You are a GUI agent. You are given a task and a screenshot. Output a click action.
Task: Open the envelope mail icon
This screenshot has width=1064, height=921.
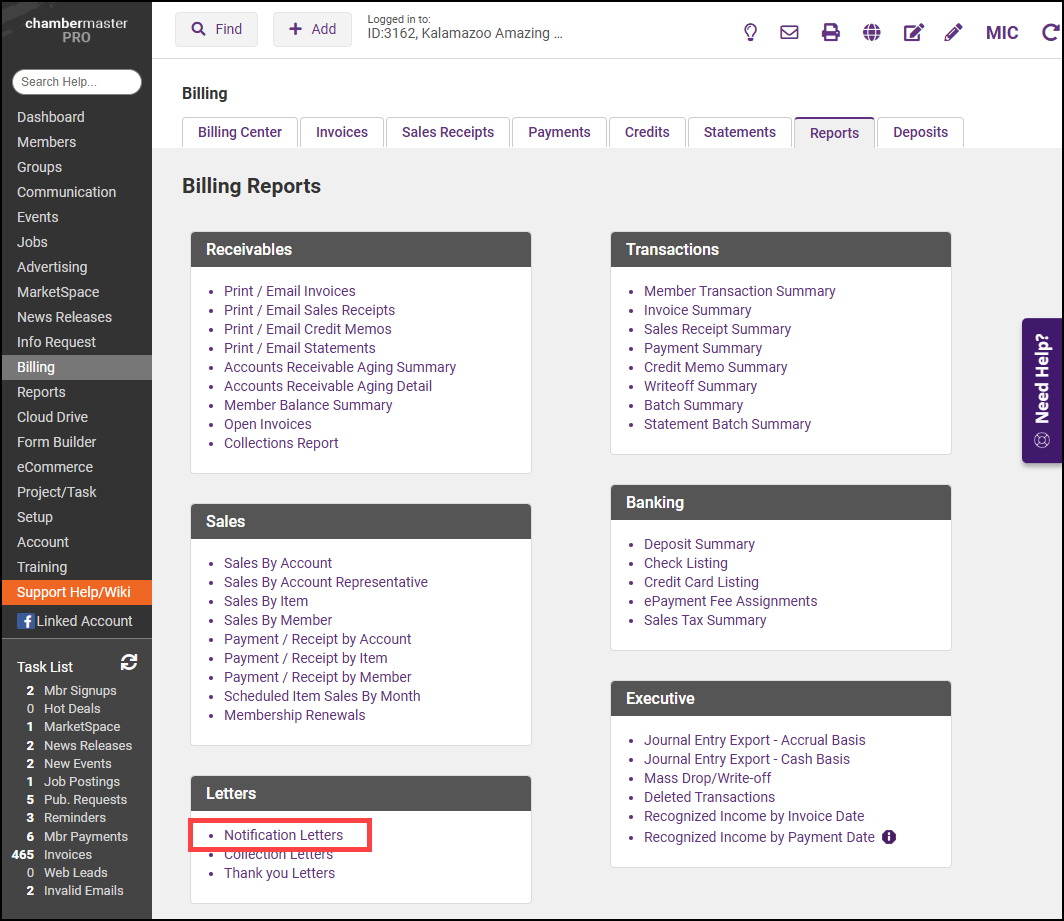[789, 32]
